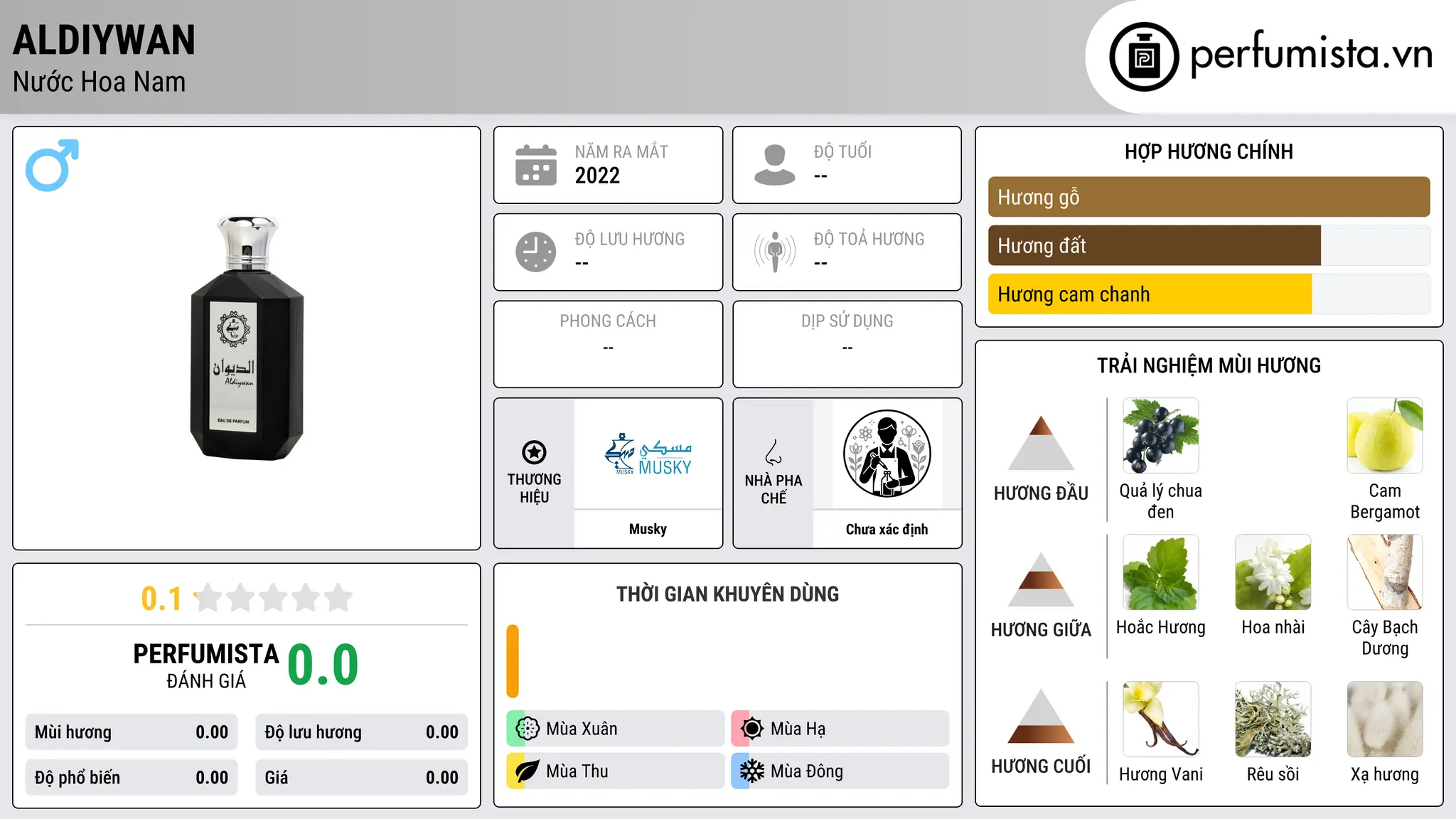The width and height of the screenshot is (1456, 819).
Task: Click the sillage icon beside Độ toả hương
Action: pyautogui.click(x=774, y=252)
